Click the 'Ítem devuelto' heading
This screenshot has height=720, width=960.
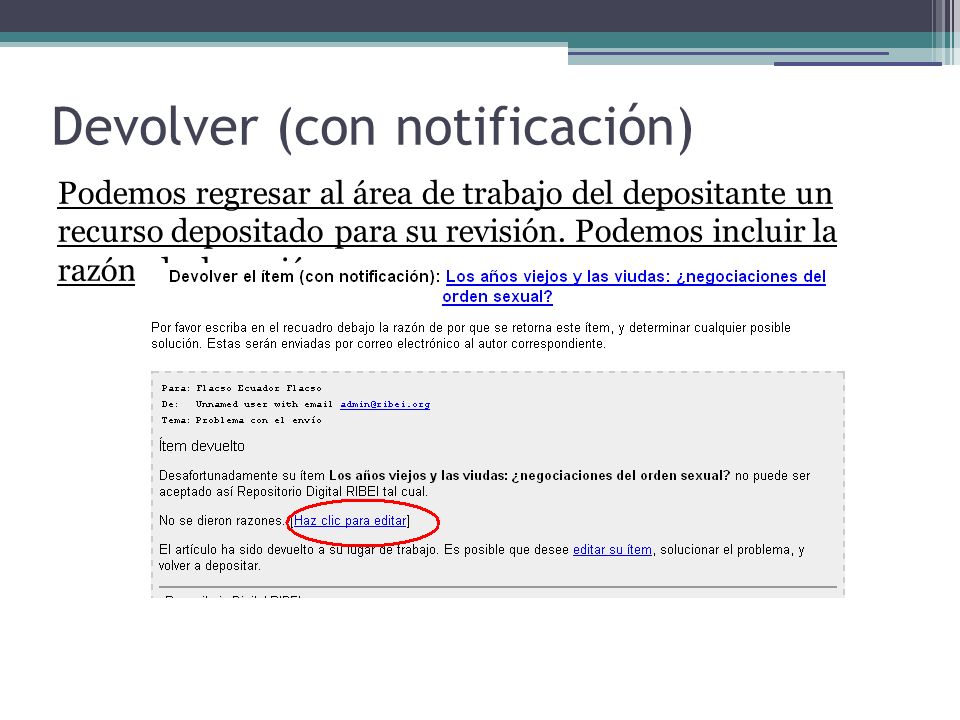tap(201, 446)
